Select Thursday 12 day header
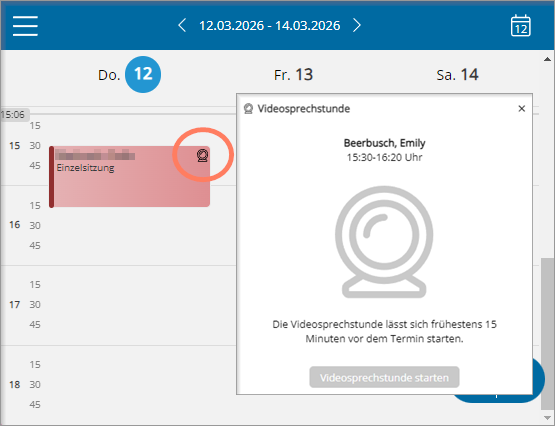The width and height of the screenshot is (555, 426). click(129, 75)
